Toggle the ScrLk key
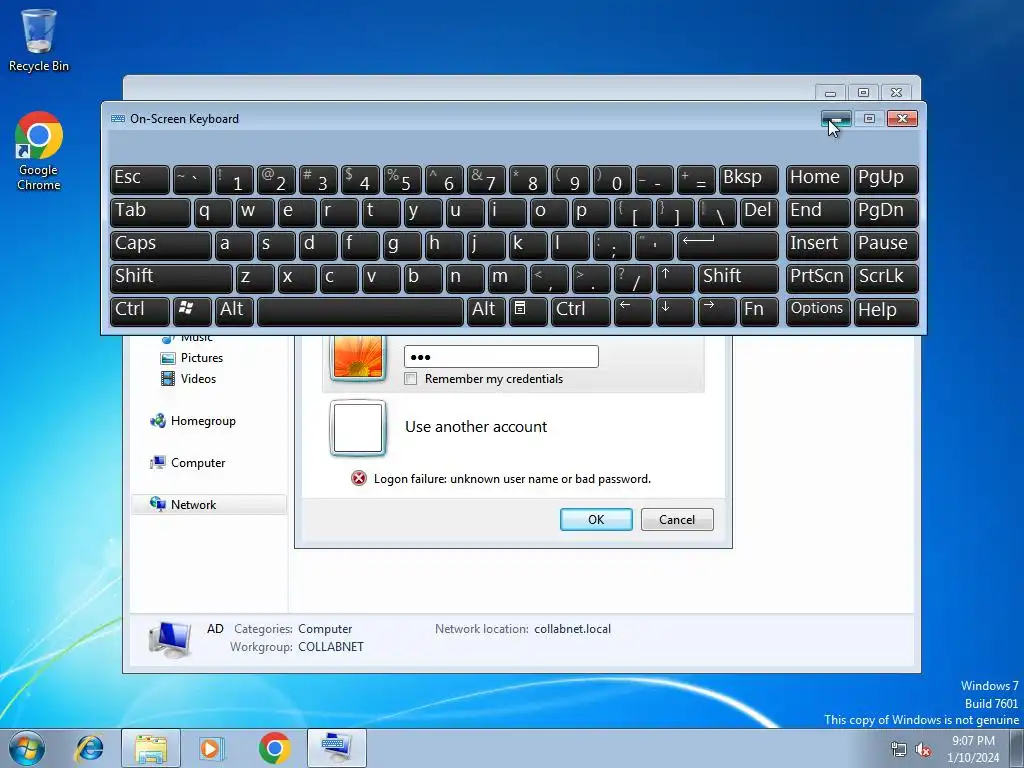Viewport: 1024px width, 768px height. 886,279
